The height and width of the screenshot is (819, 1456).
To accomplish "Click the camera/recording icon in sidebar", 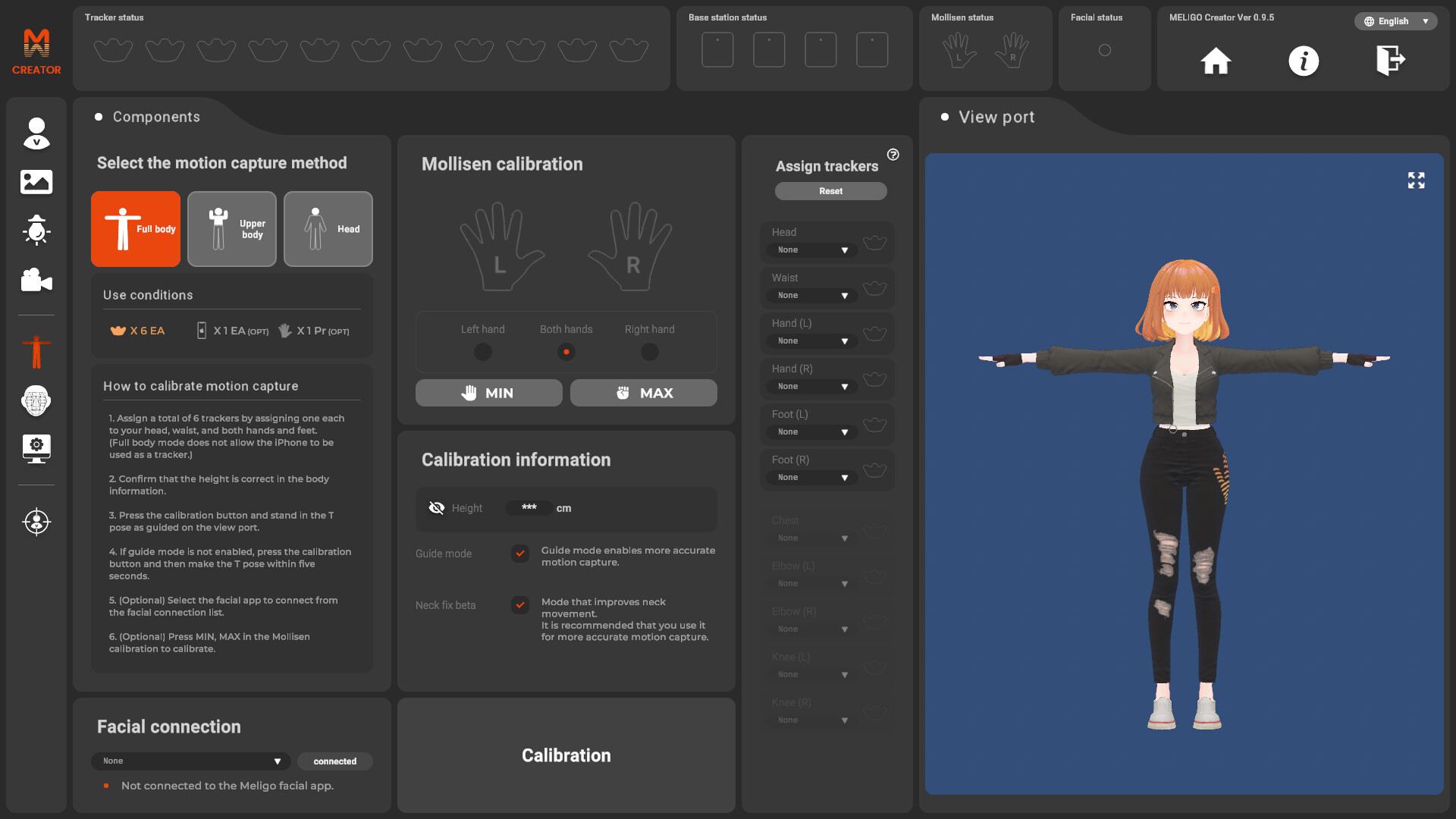I will [37, 280].
